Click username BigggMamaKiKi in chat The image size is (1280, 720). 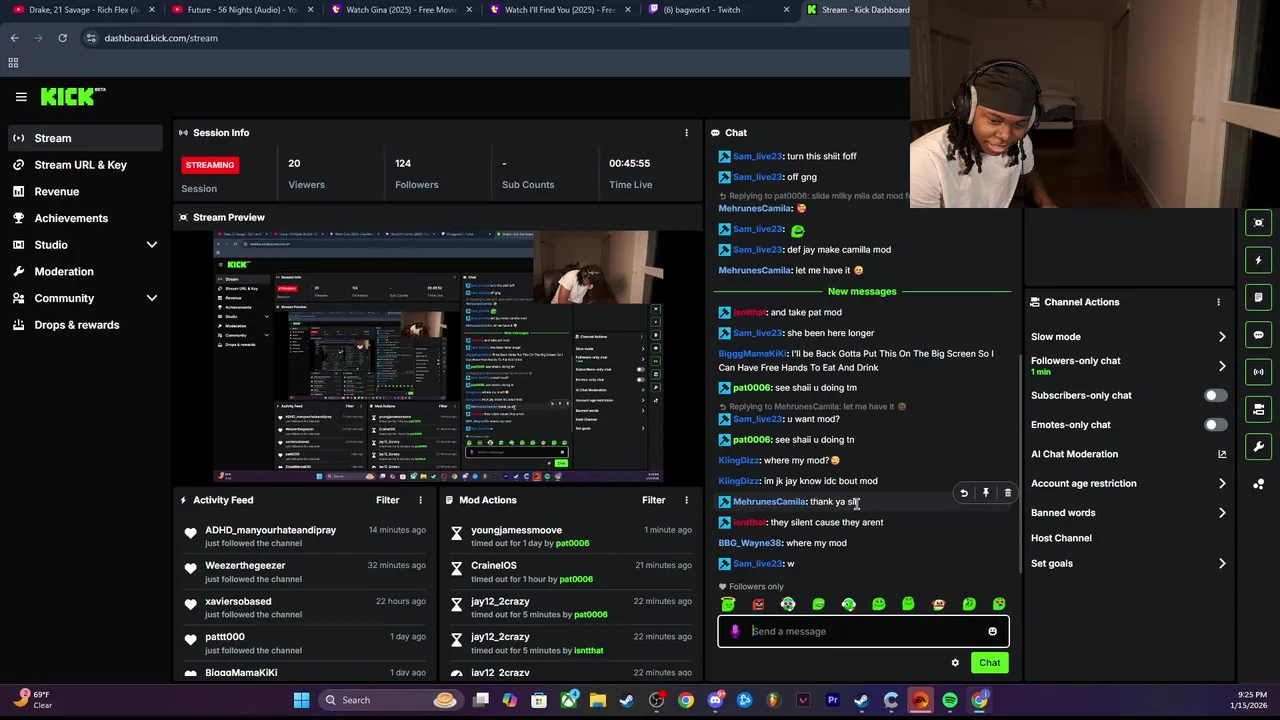(752, 354)
